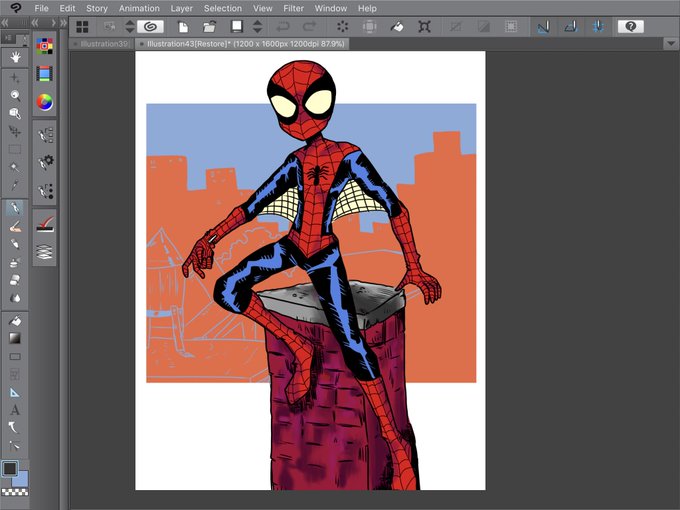Choose the Gradient tool
This screenshot has height=510, width=680.
15,338
